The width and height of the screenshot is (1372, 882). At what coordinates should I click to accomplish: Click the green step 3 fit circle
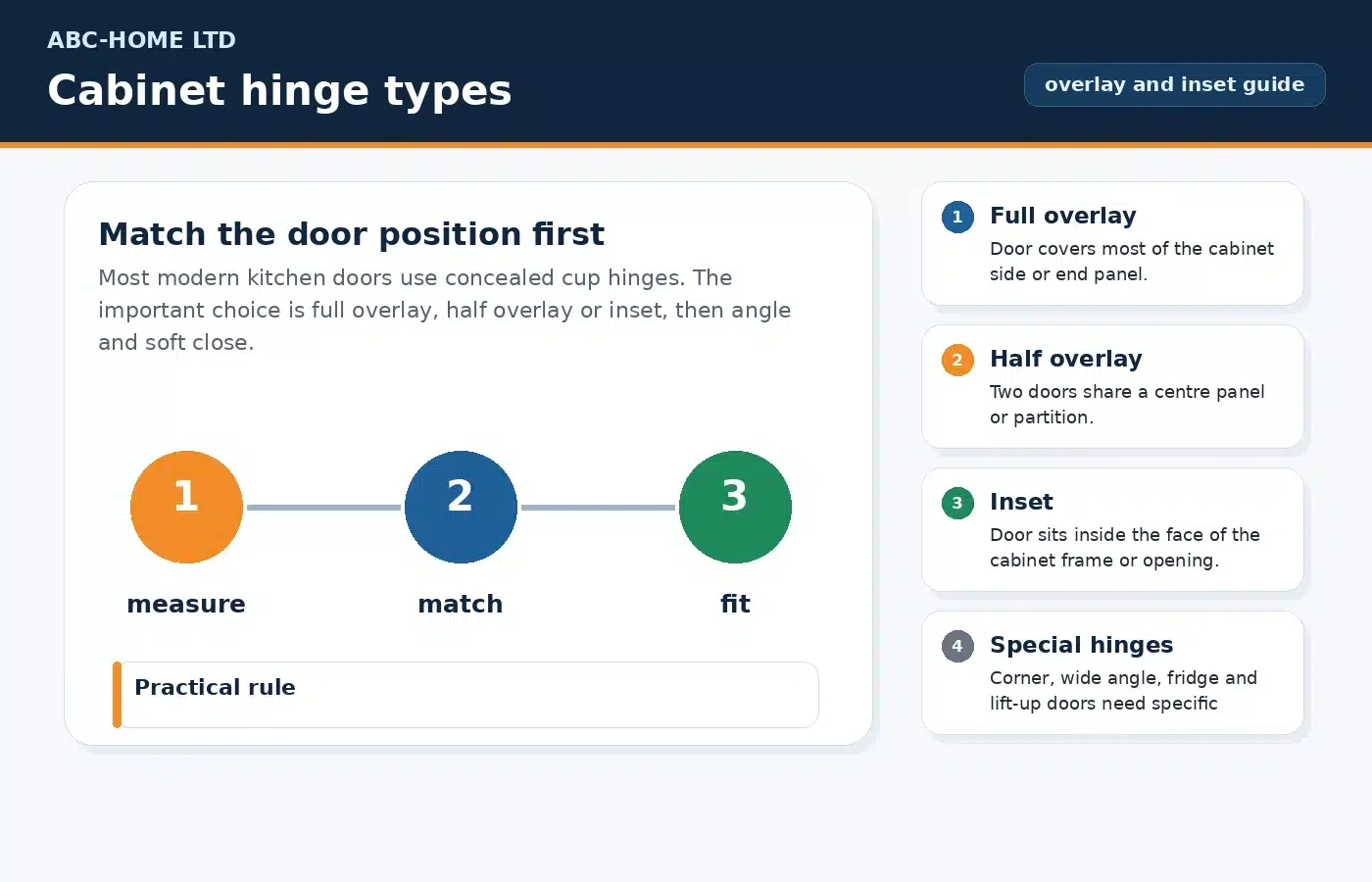735,507
